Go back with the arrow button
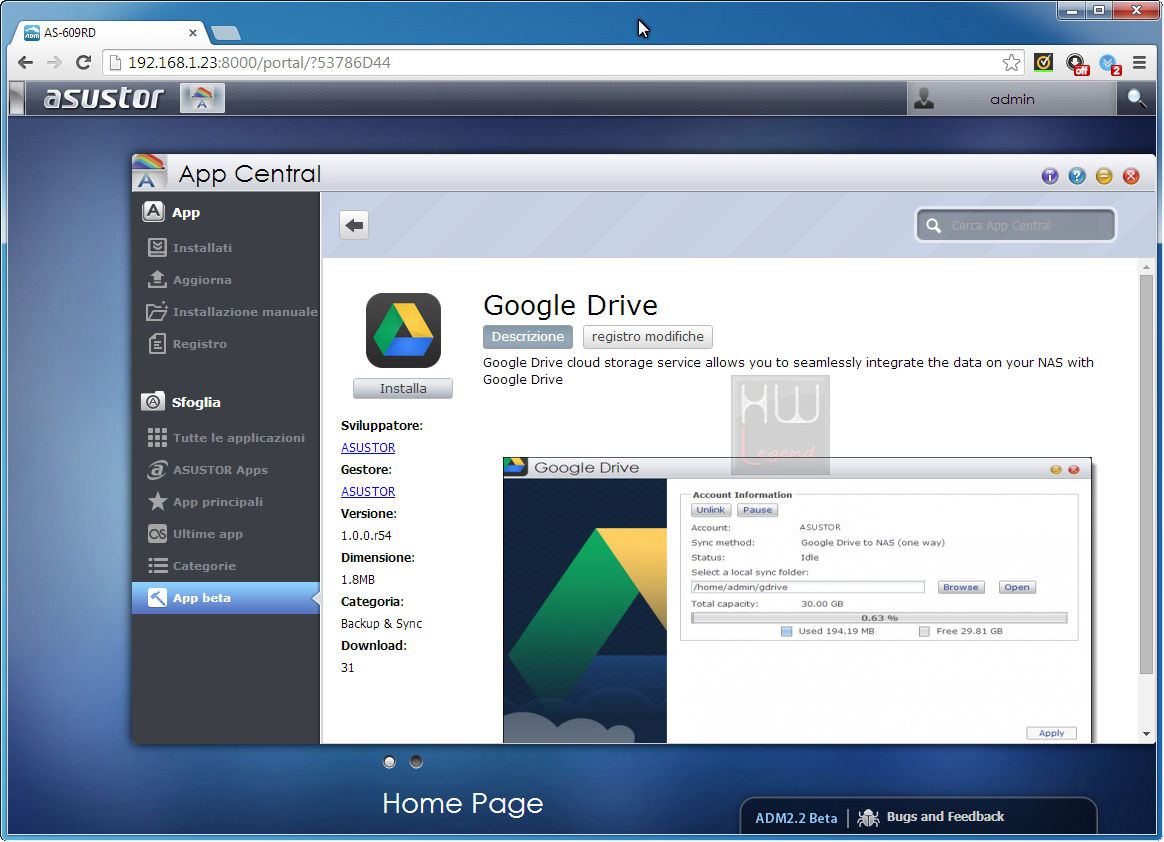1164x842 pixels. pos(354,225)
